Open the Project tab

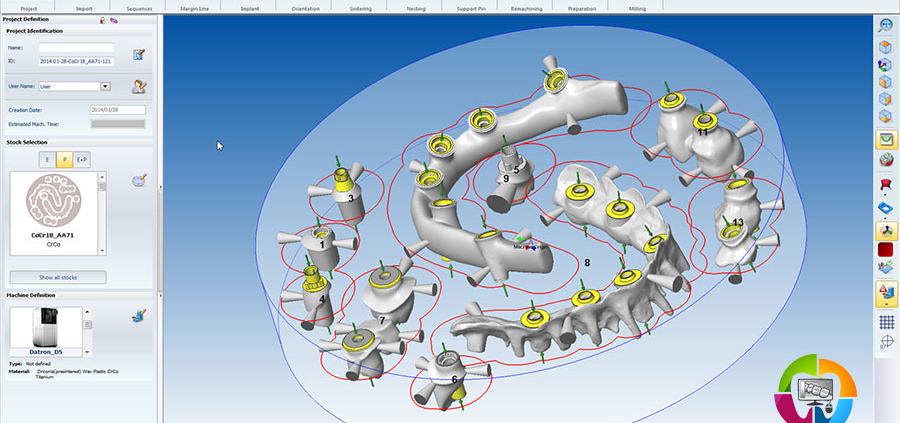click(x=28, y=7)
